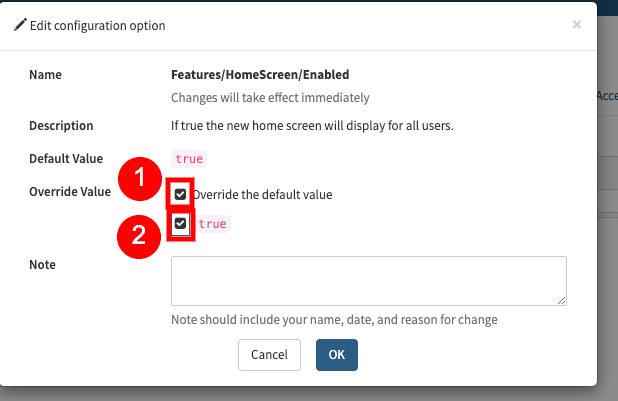The image size is (618, 401).
Task: Click the pencil icon in dialog title
Action: pyautogui.click(x=20, y=25)
